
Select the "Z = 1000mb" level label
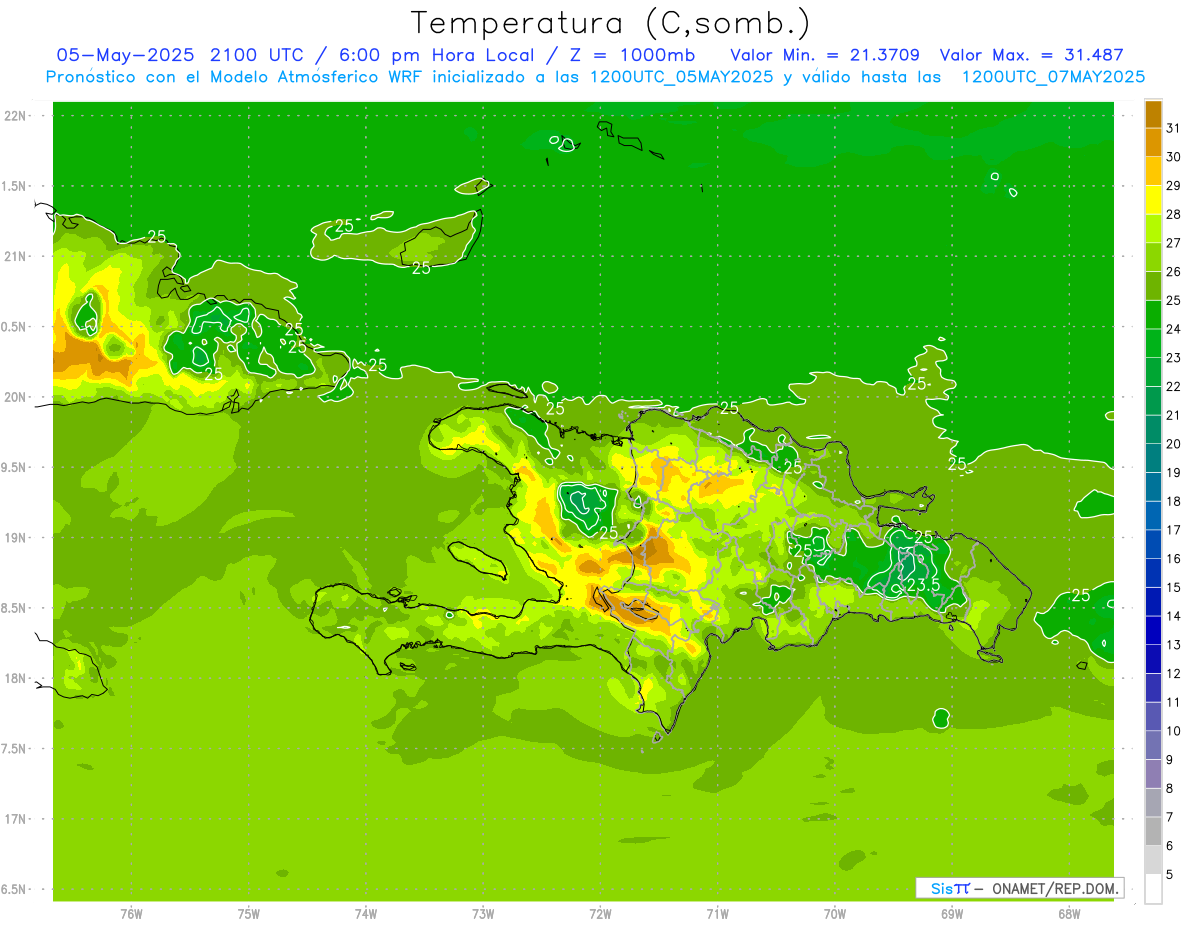tap(634, 55)
